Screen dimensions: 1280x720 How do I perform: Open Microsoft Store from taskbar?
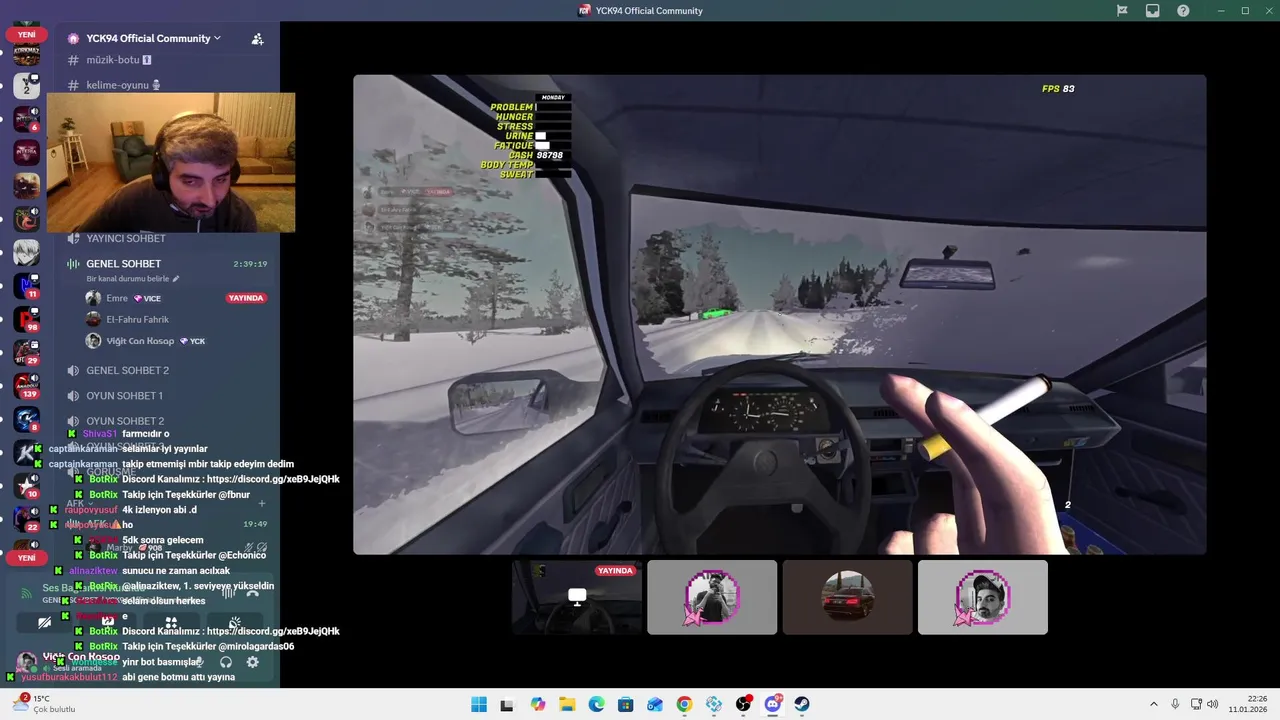pyautogui.click(x=626, y=704)
